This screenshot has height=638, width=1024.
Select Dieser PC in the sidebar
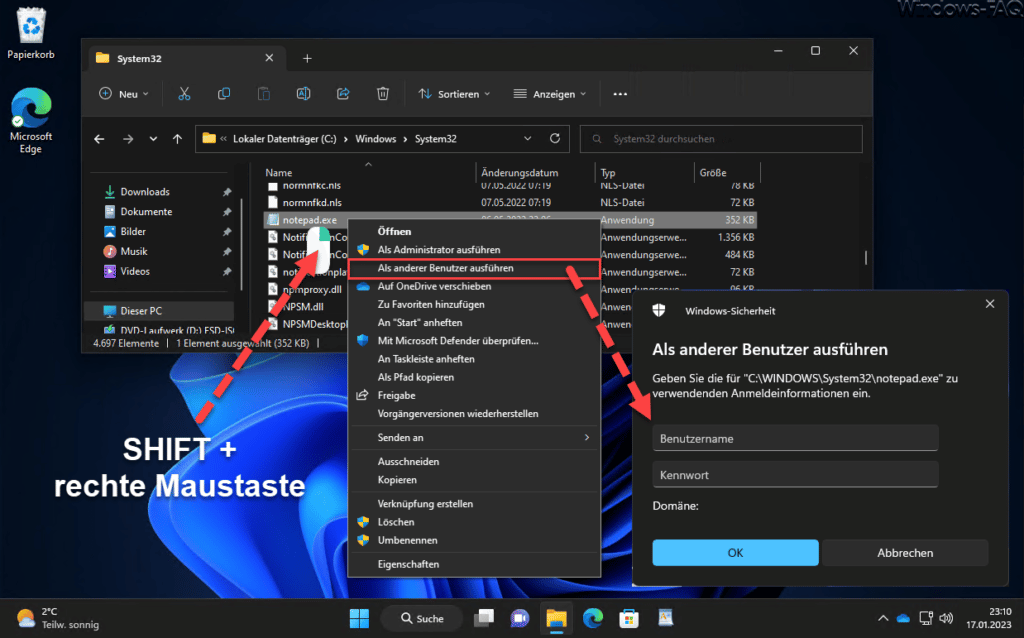coord(159,311)
